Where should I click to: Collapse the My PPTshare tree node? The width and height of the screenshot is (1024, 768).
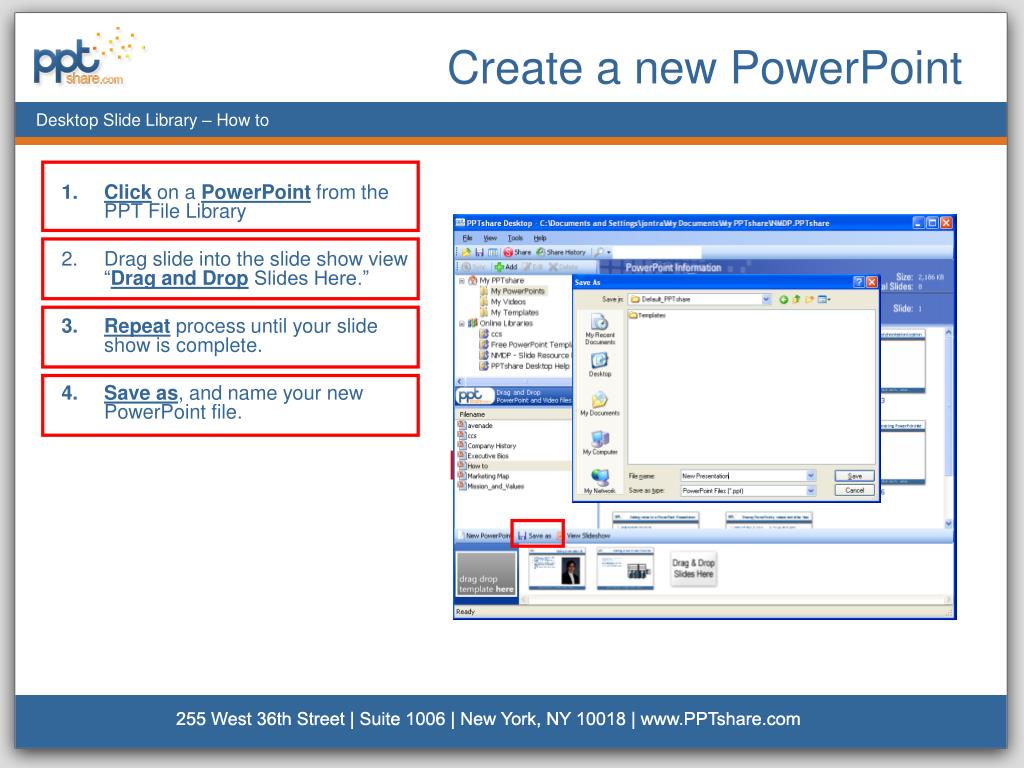(x=462, y=281)
